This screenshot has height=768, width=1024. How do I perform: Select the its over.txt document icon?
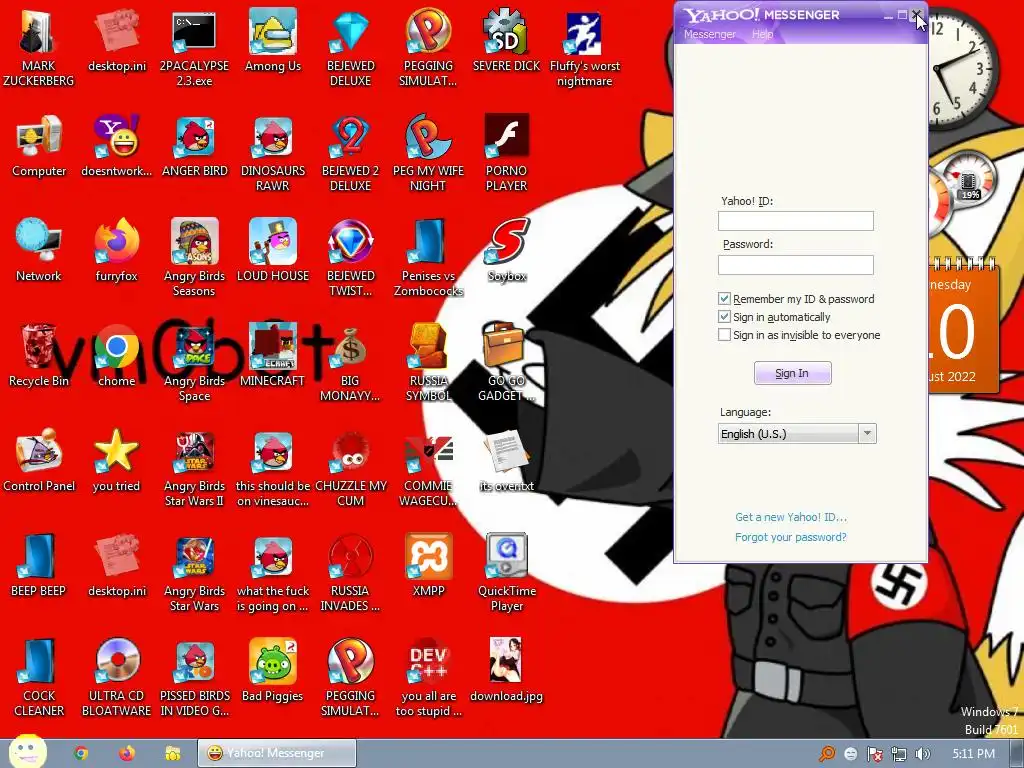pyautogui.click(x=507, y=461)
